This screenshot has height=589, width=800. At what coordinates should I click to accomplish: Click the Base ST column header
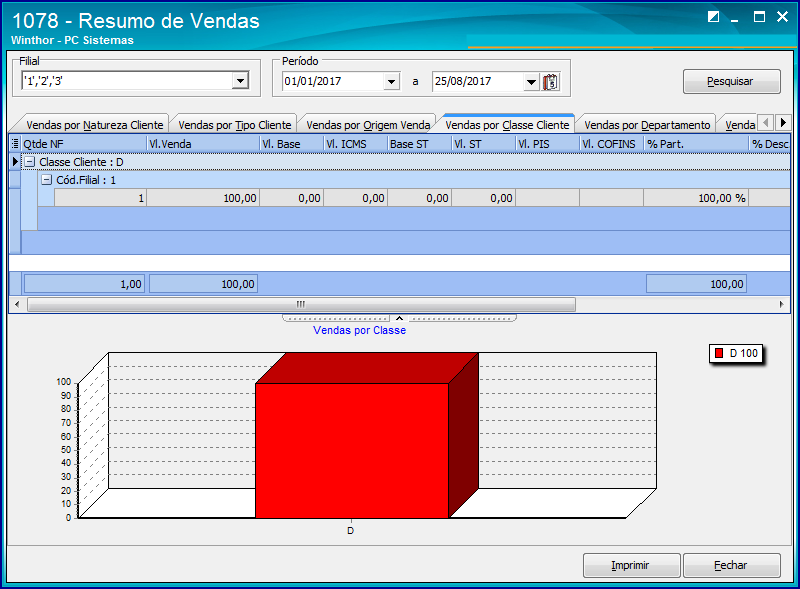click(419, 144)
